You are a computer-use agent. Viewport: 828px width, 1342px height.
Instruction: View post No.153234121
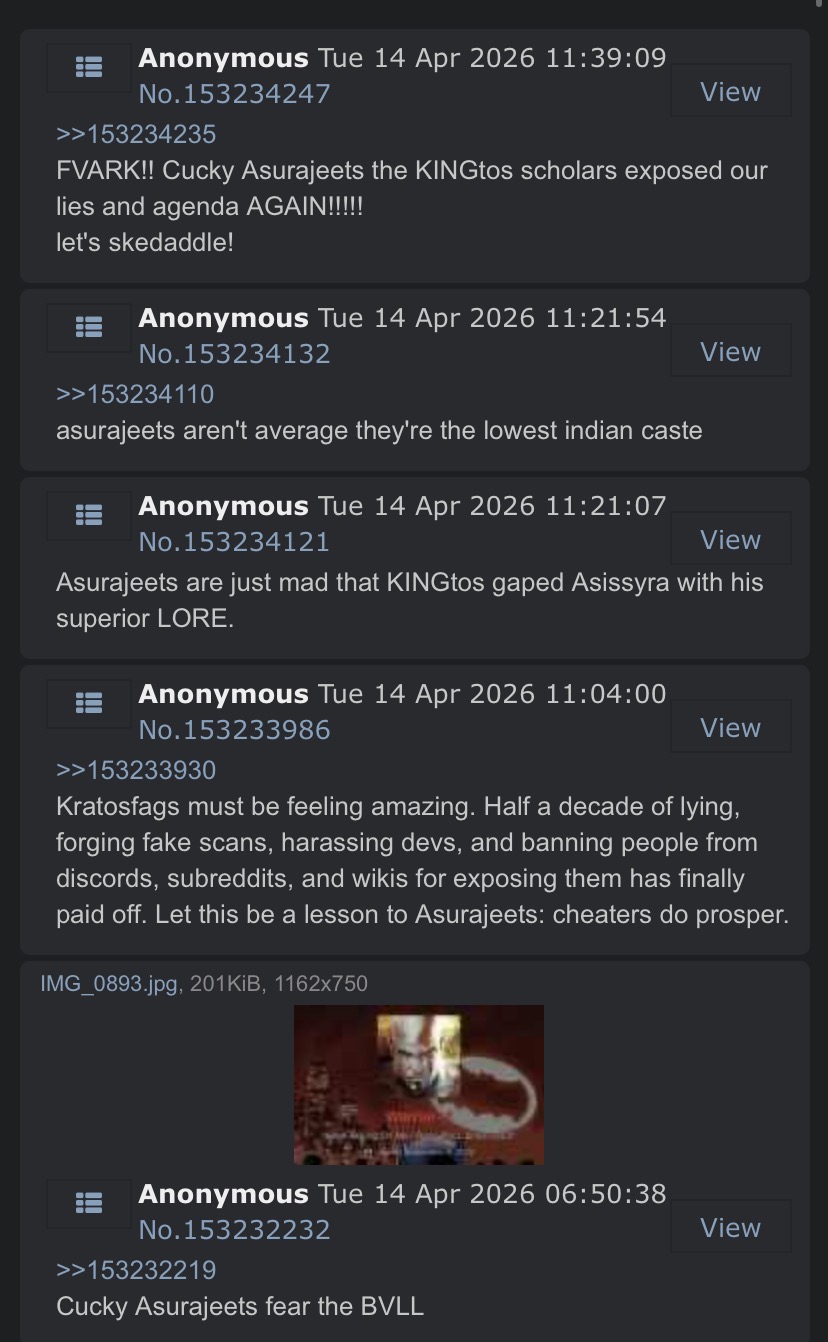pos(730,540)
